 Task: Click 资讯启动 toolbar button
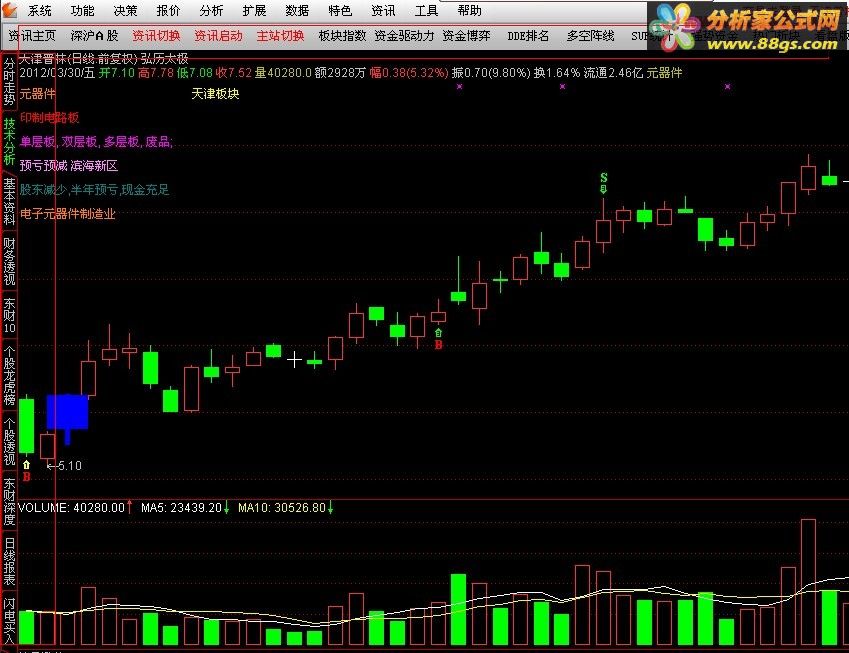click(218, 36)
